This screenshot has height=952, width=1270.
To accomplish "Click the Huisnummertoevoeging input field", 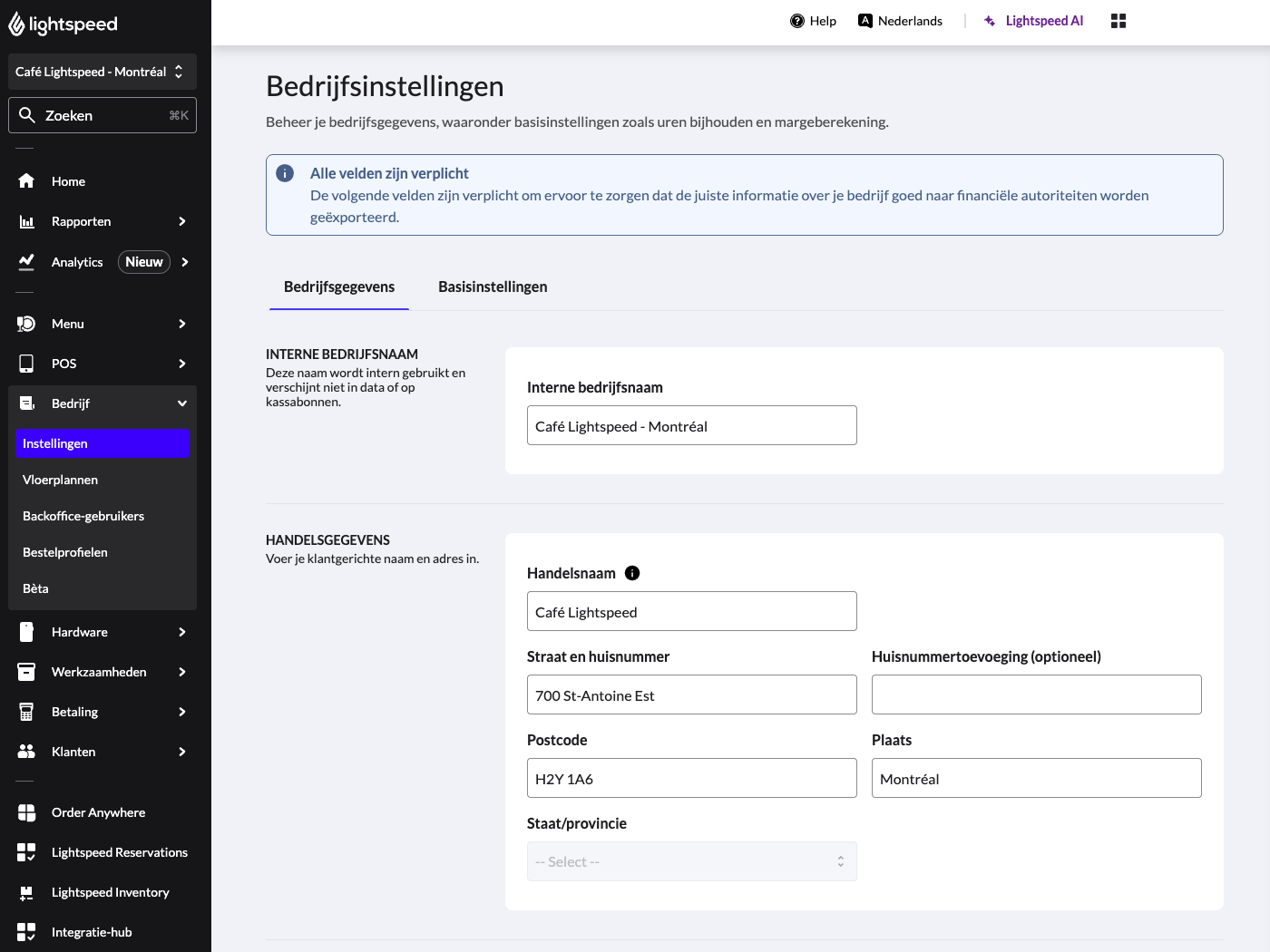I will coord(1037,695).
